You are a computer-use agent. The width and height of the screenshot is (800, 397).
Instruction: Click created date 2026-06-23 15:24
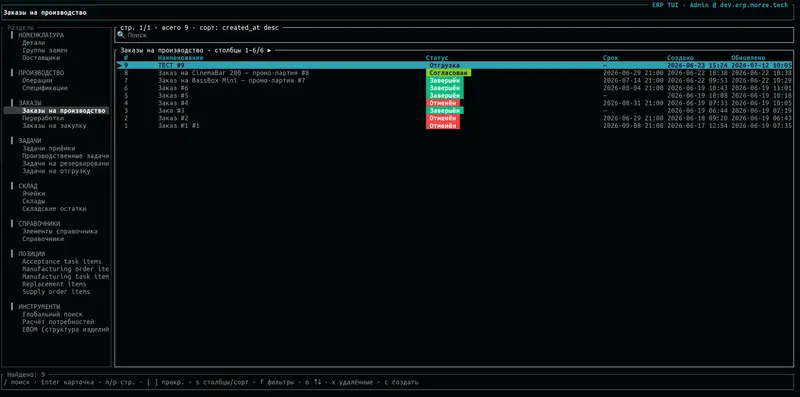point(697,65)
